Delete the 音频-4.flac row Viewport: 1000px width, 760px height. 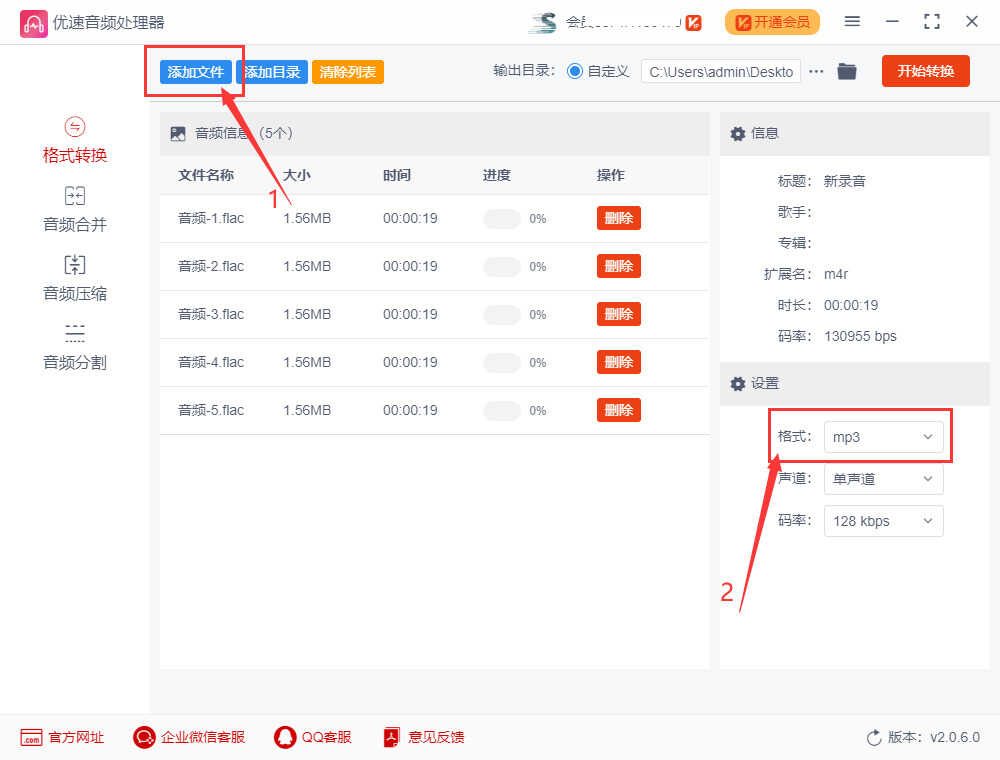tap(619, 362)
